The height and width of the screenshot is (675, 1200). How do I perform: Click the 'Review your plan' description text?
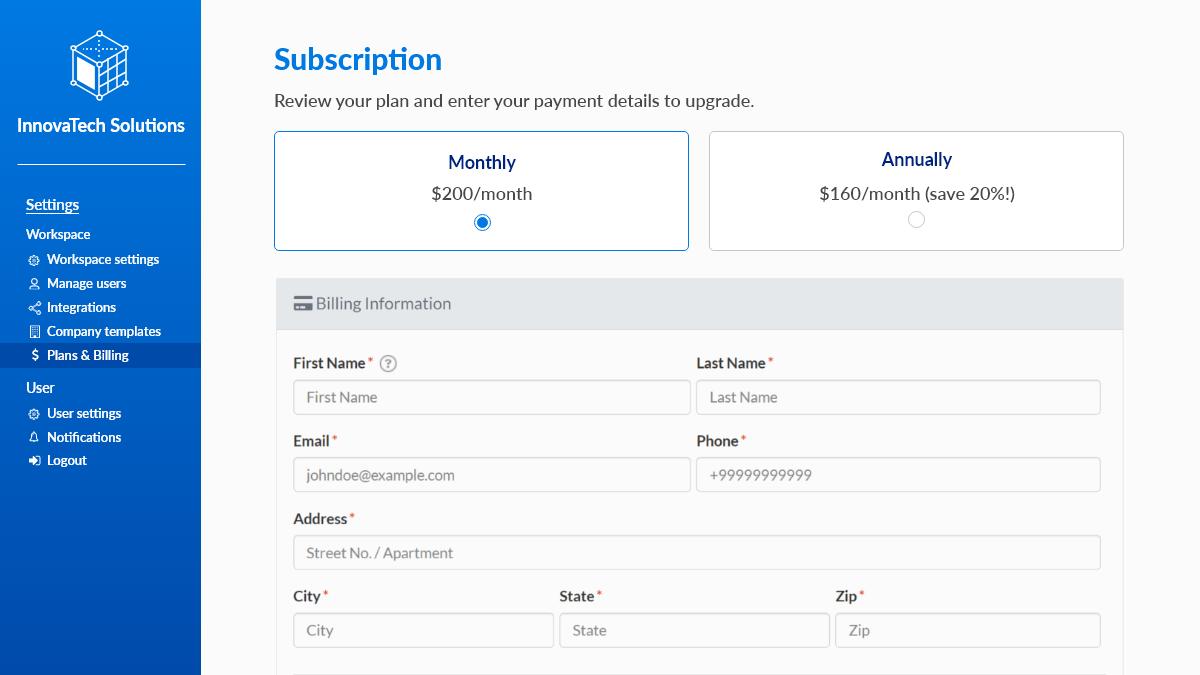click(x=514, y=101)
